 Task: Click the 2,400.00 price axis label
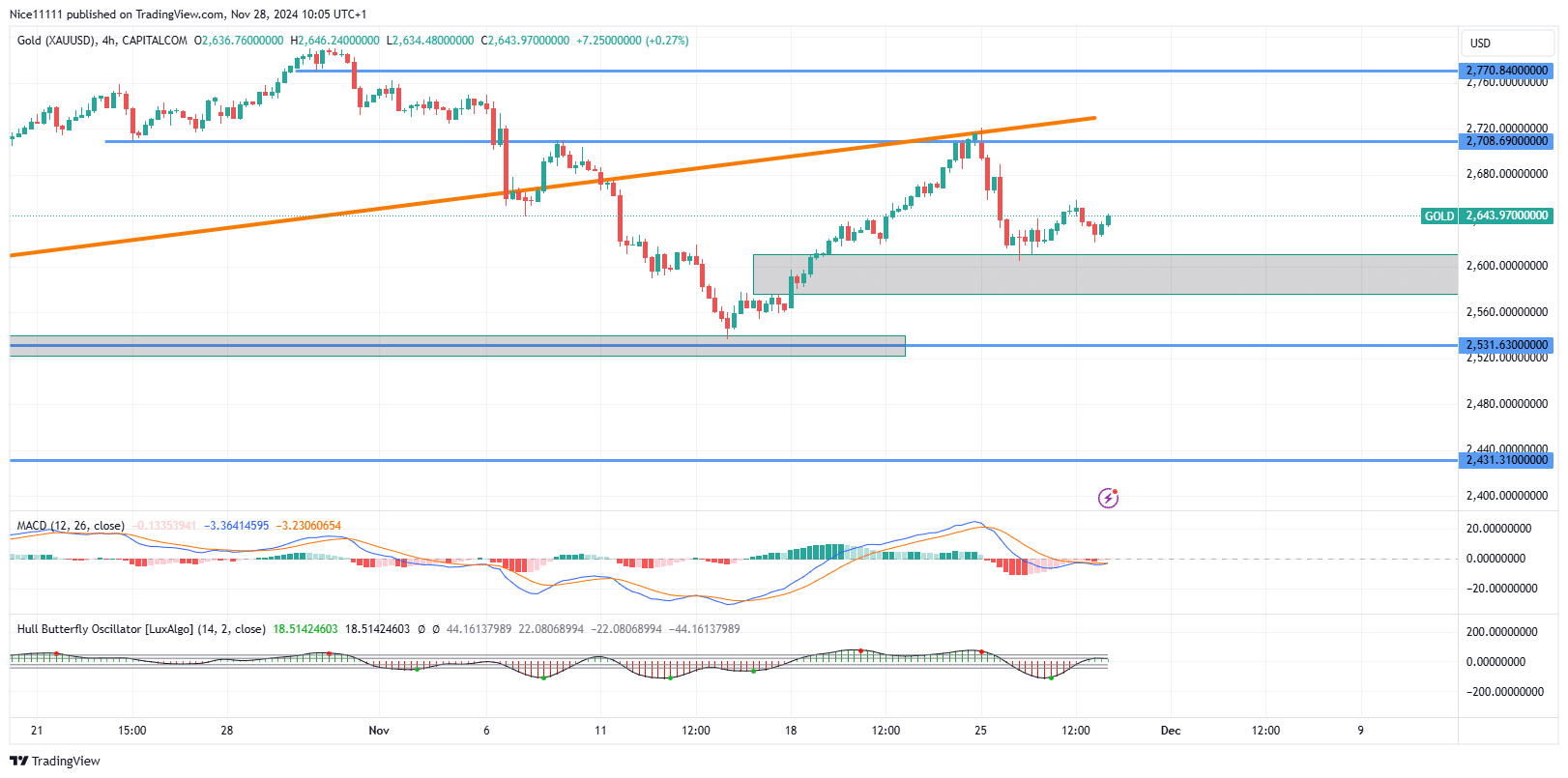(1507, 496)
